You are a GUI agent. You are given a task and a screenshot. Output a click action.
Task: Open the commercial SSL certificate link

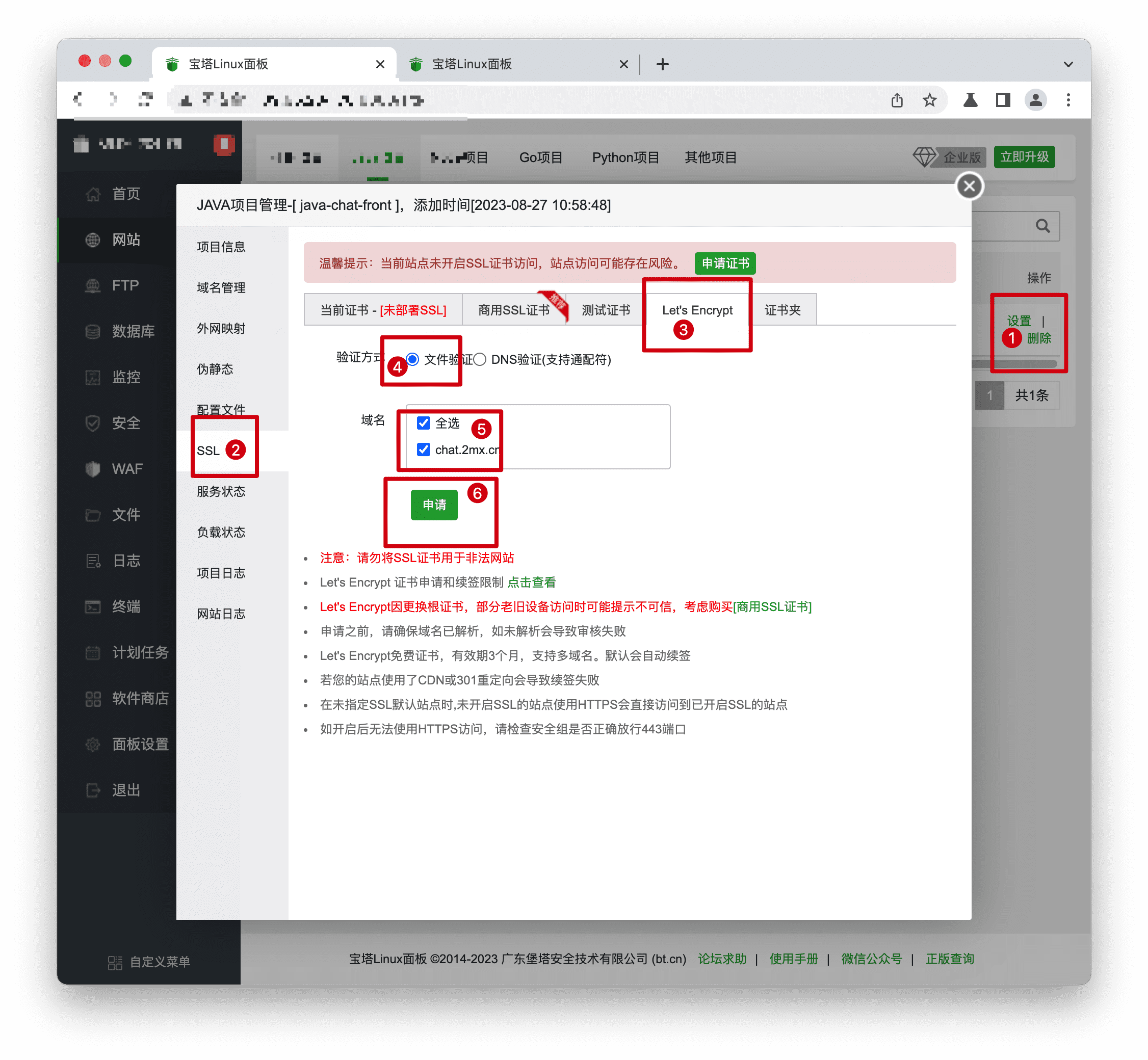(x=772, y=607)
